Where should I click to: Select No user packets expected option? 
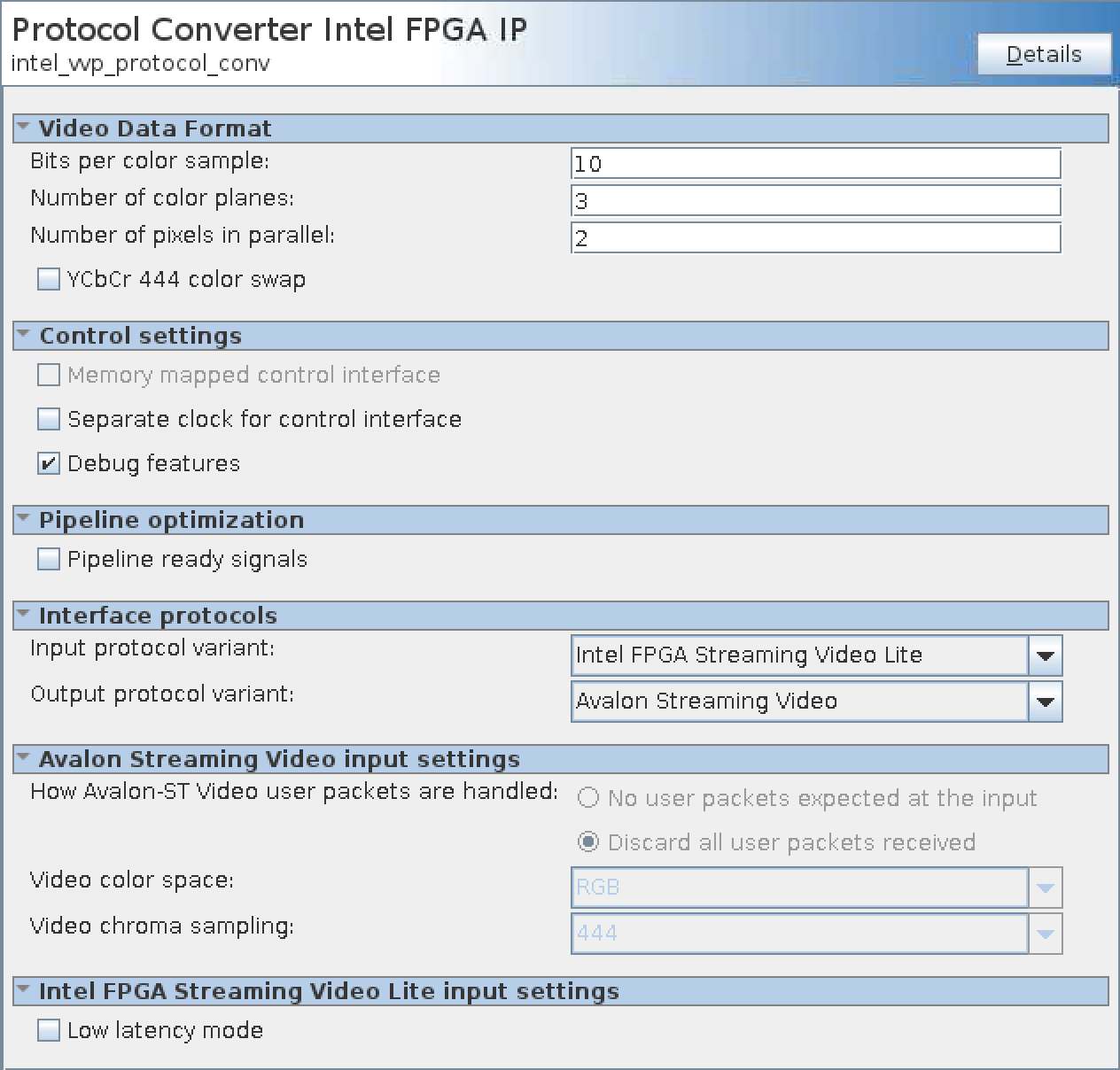pyautogui.click(x=588, y=798)
